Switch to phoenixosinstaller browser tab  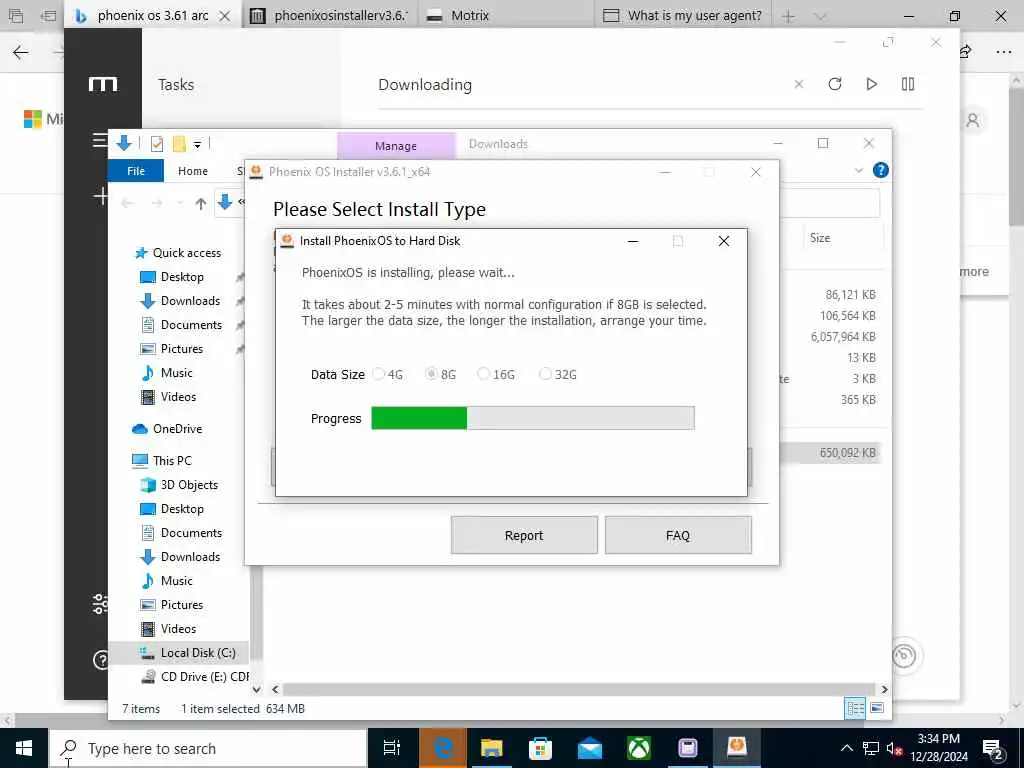329,15
